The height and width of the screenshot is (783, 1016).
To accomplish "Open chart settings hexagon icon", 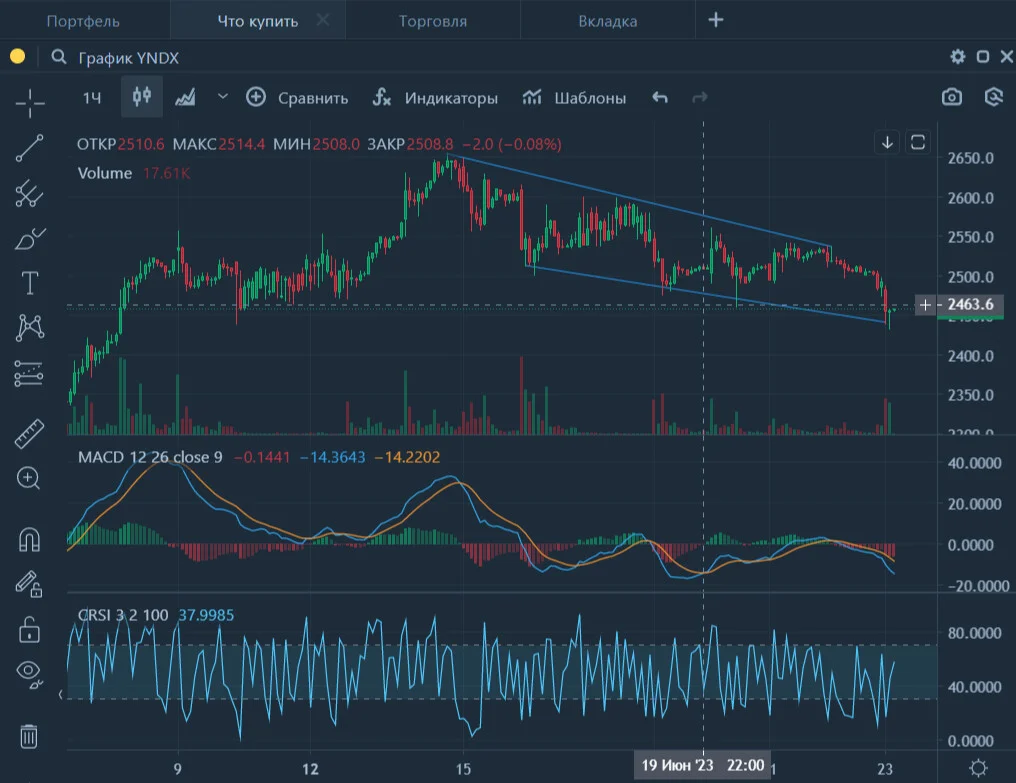I will point(993,97).
